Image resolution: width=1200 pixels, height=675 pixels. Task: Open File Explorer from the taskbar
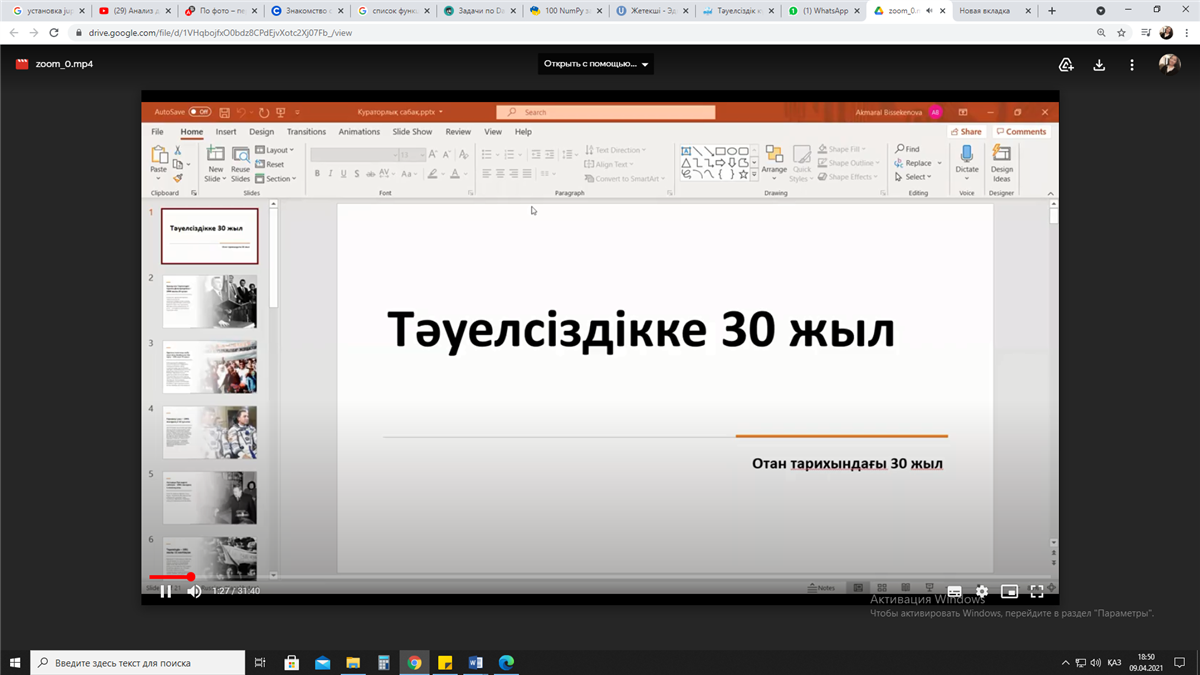353,662
